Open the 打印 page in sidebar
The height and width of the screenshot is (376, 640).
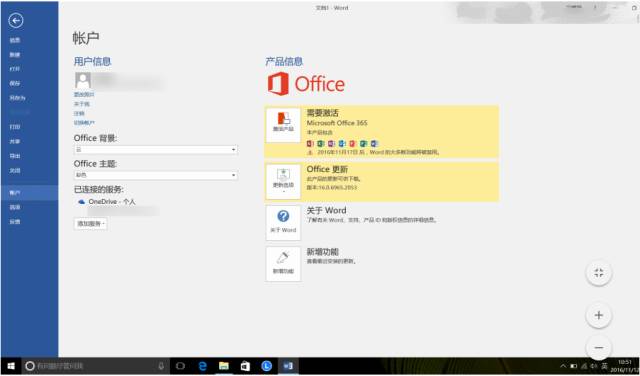point(15,127)
